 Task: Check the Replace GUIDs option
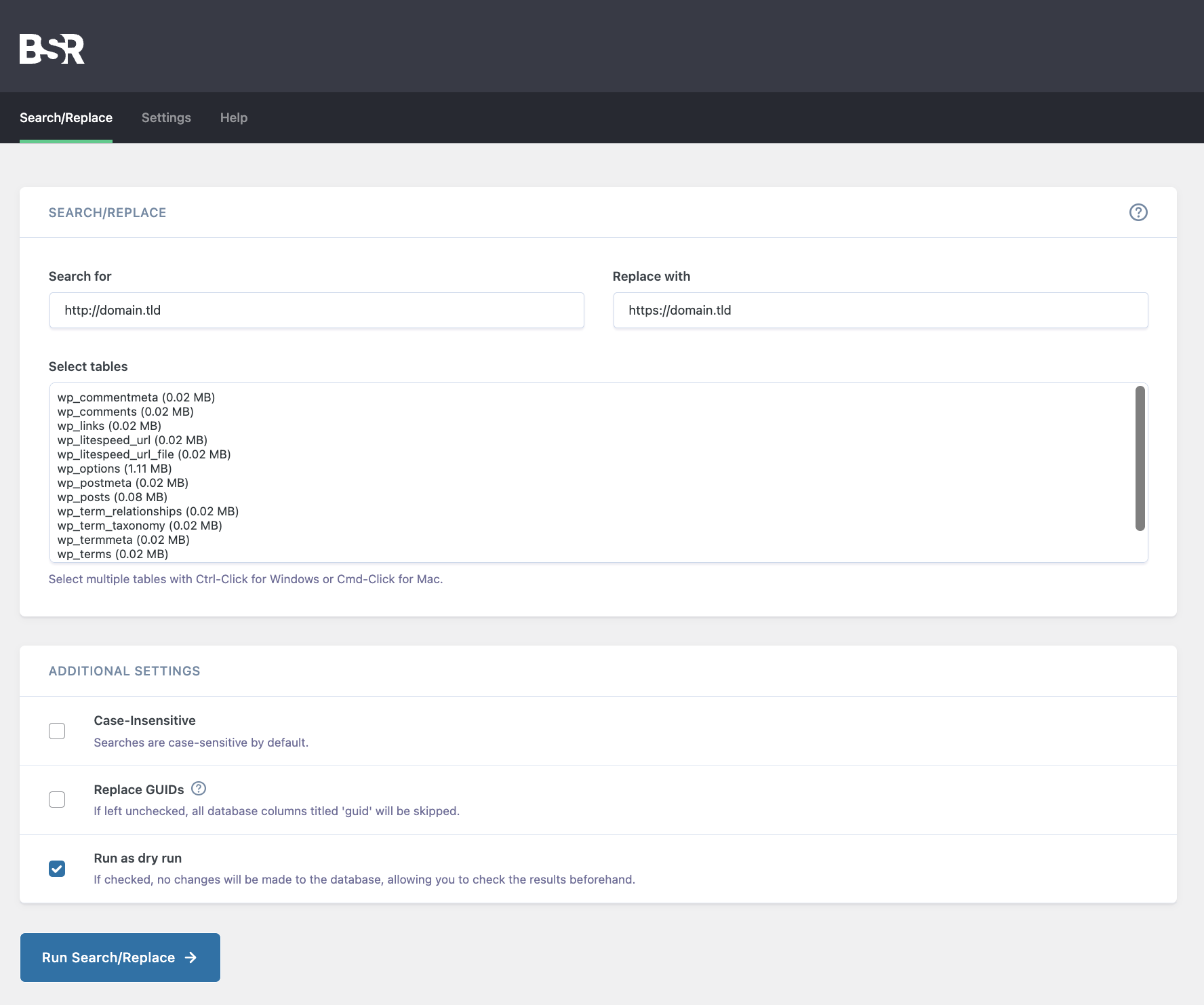(57, 800)
